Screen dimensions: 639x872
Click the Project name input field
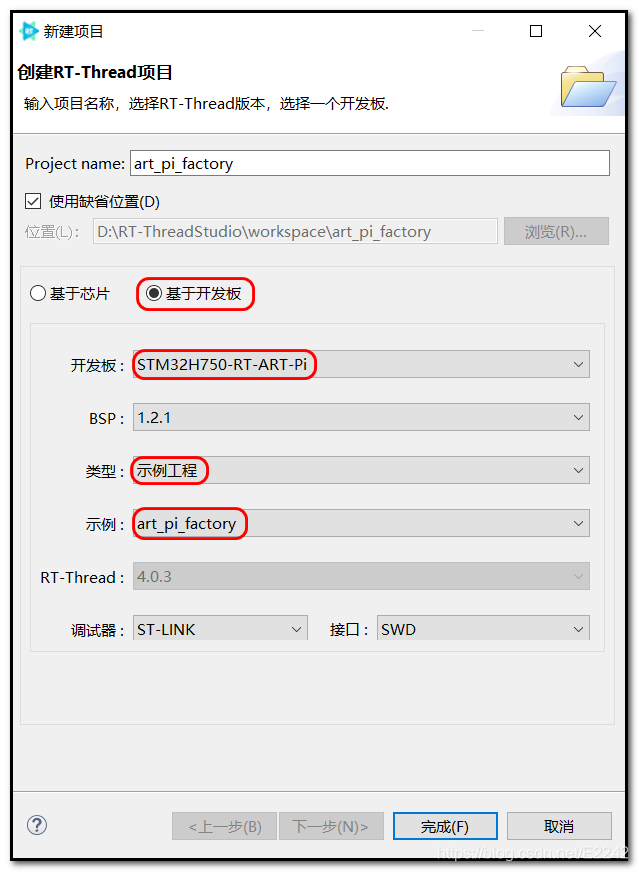pyautogui.click(x=370, y=163)
